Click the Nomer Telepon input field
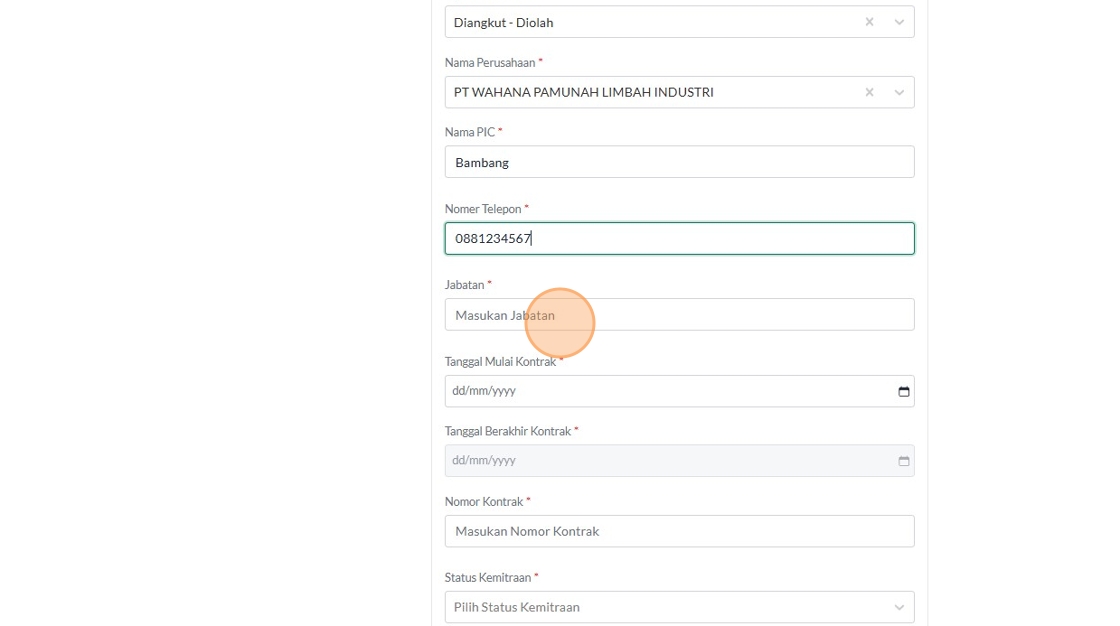Screen dimensions: 1120x626 coord(679,238)
